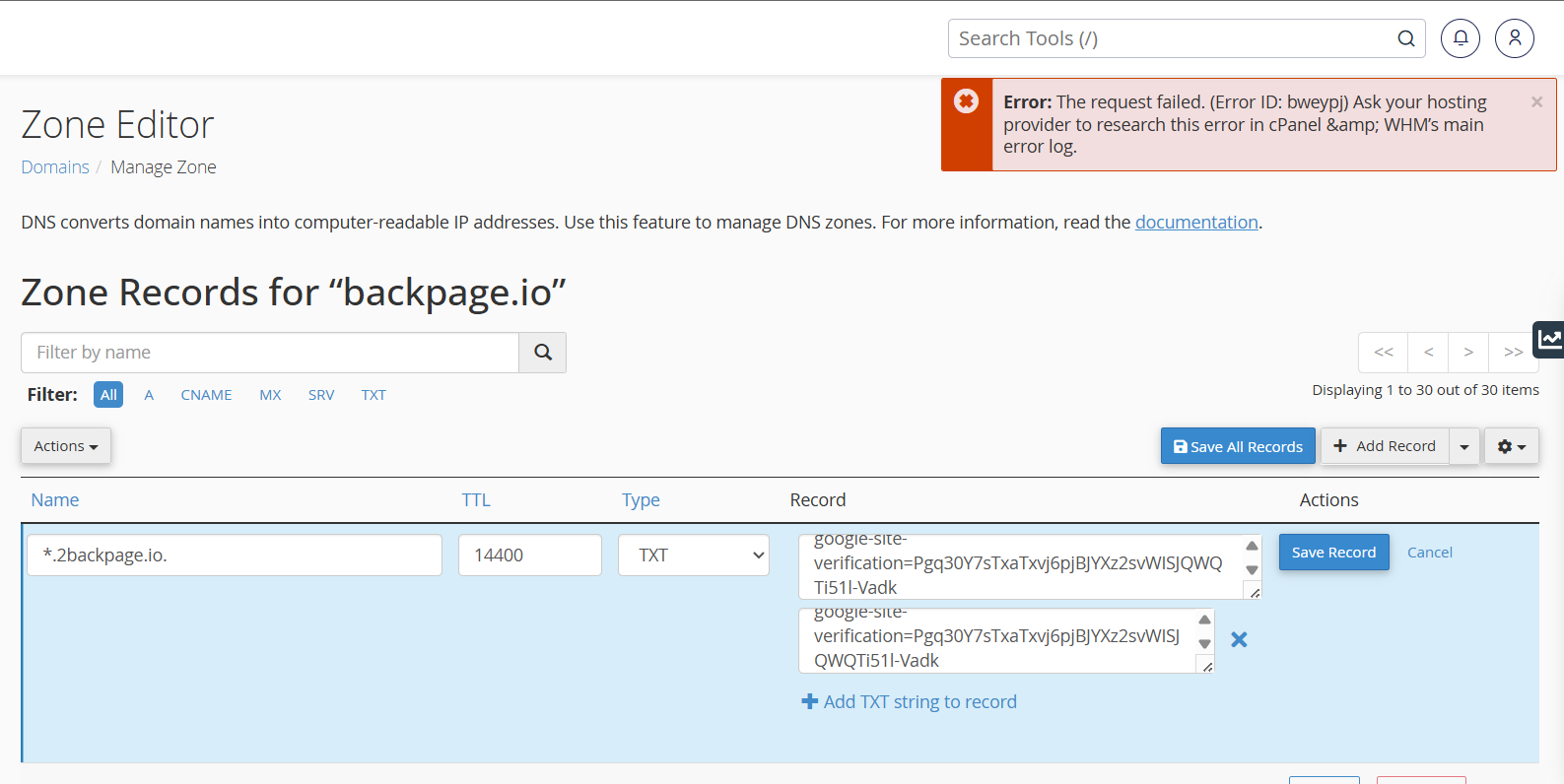Screen dimensions: 1564x784
Task: Click the 'Manage Zone' breadcrumb text
Action: point(164,167)
